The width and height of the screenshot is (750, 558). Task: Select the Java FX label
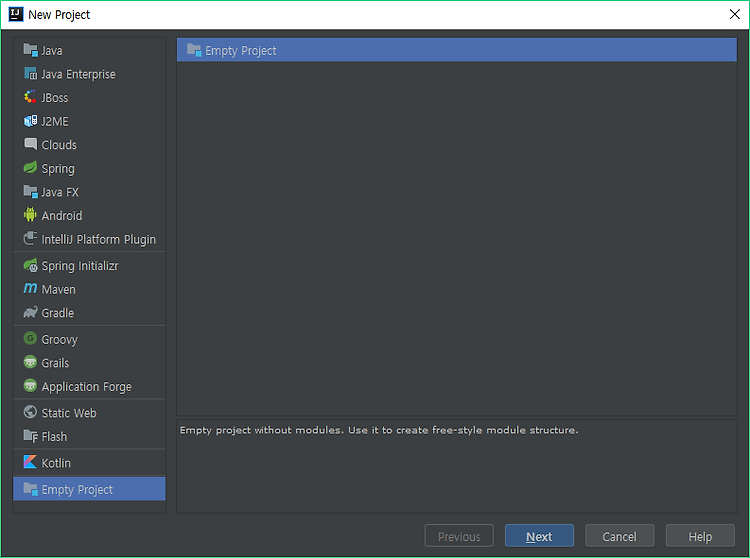click(x=60, y=192)
